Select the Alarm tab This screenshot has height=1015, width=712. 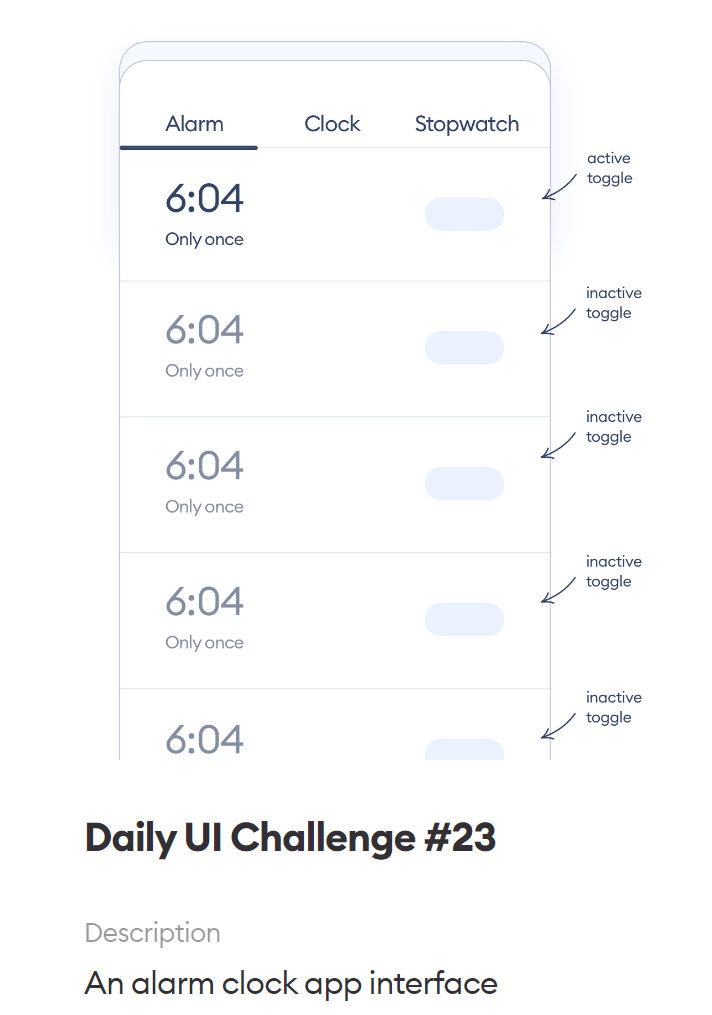[x=194, y=123]
